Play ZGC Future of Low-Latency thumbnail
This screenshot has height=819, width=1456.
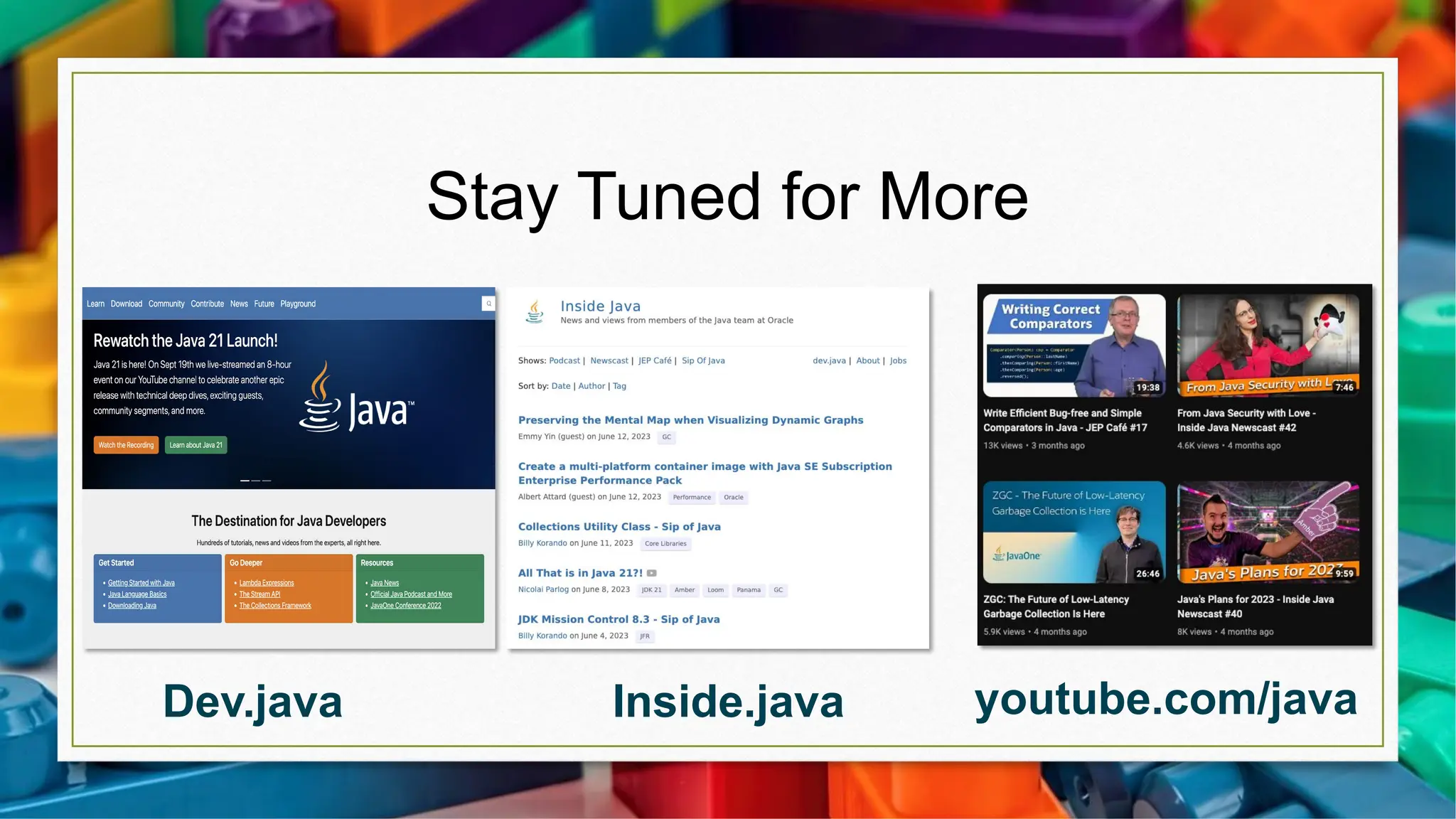tap(1074, 532)
